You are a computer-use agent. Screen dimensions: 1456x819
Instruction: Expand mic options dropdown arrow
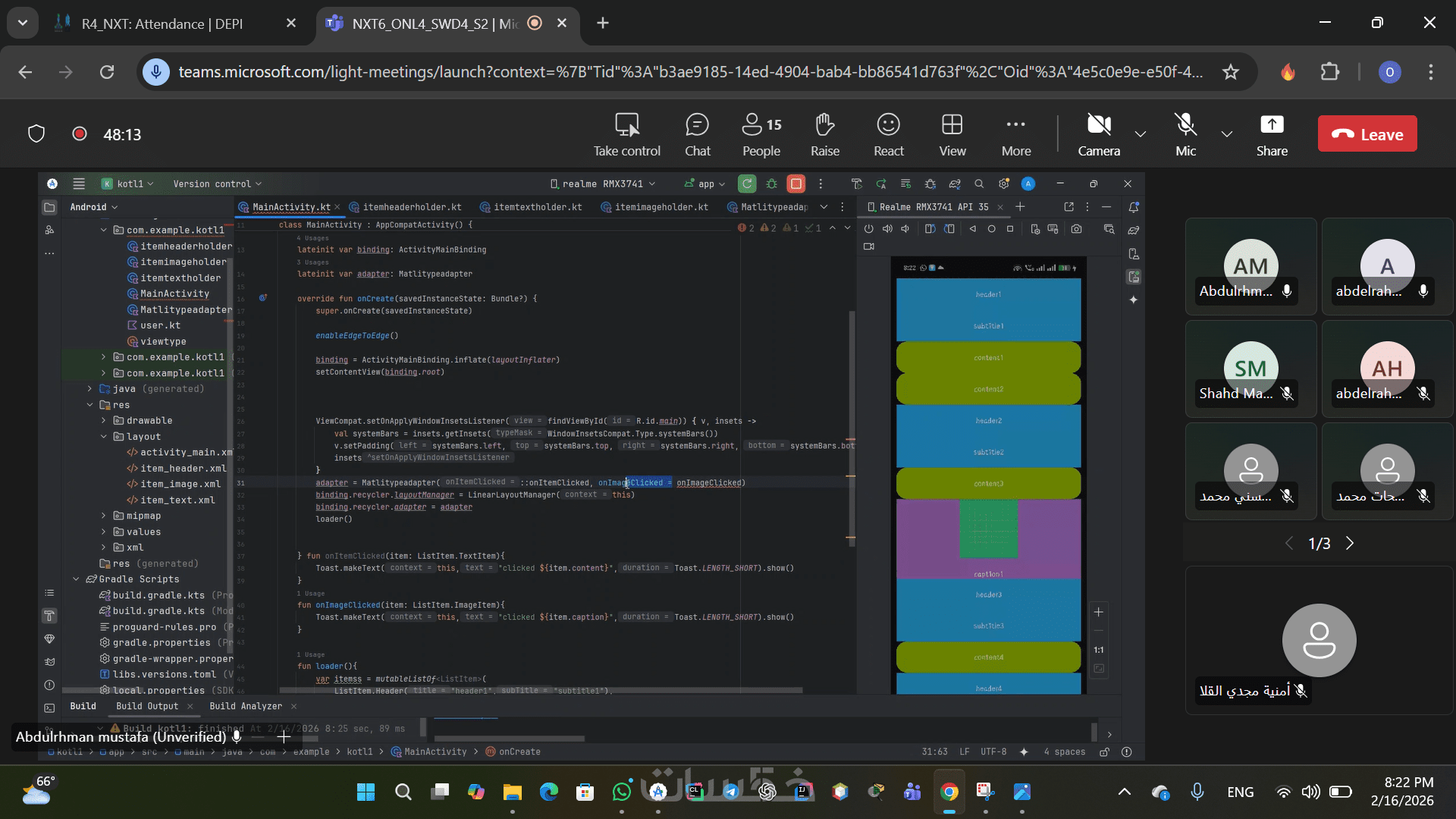click(1226, 134)
